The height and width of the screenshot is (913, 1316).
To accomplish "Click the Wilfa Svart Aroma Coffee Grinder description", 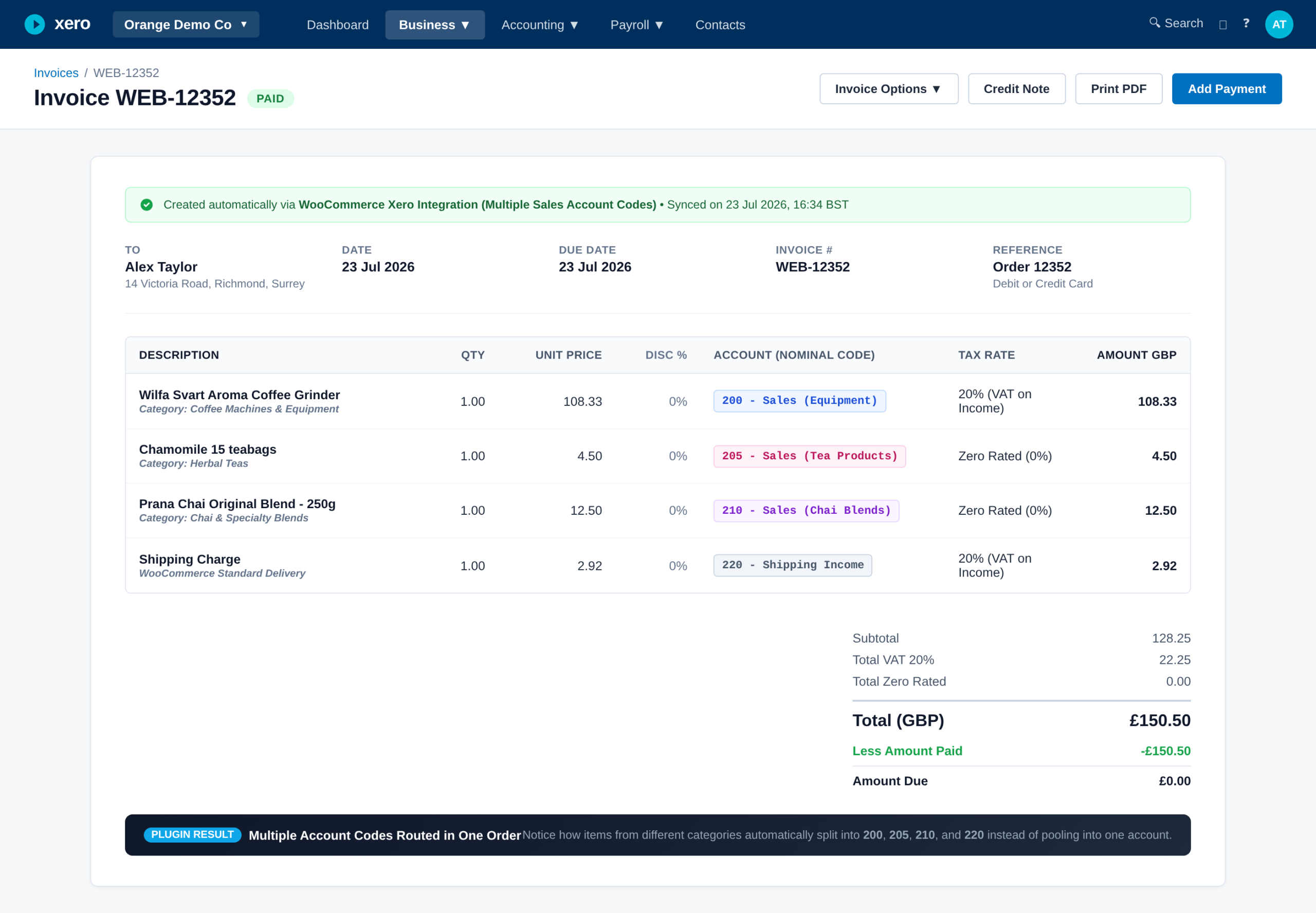I will click(x=239, y=395).
